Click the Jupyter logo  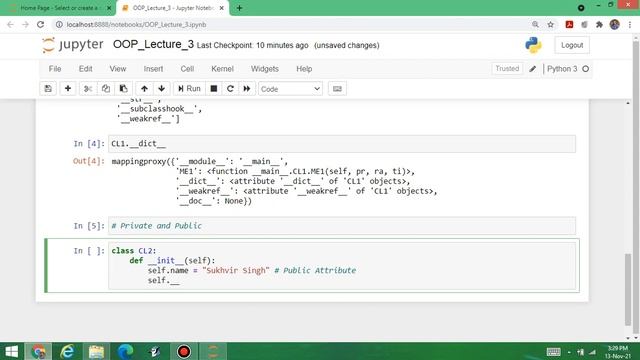coord(73,45)
